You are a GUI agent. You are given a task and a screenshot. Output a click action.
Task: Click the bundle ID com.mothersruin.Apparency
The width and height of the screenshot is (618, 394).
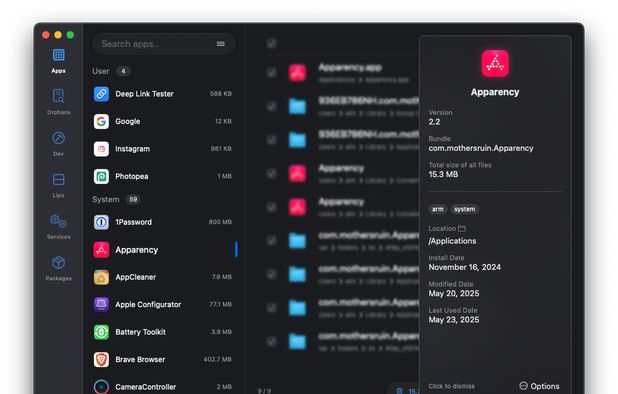pos(481,148)
